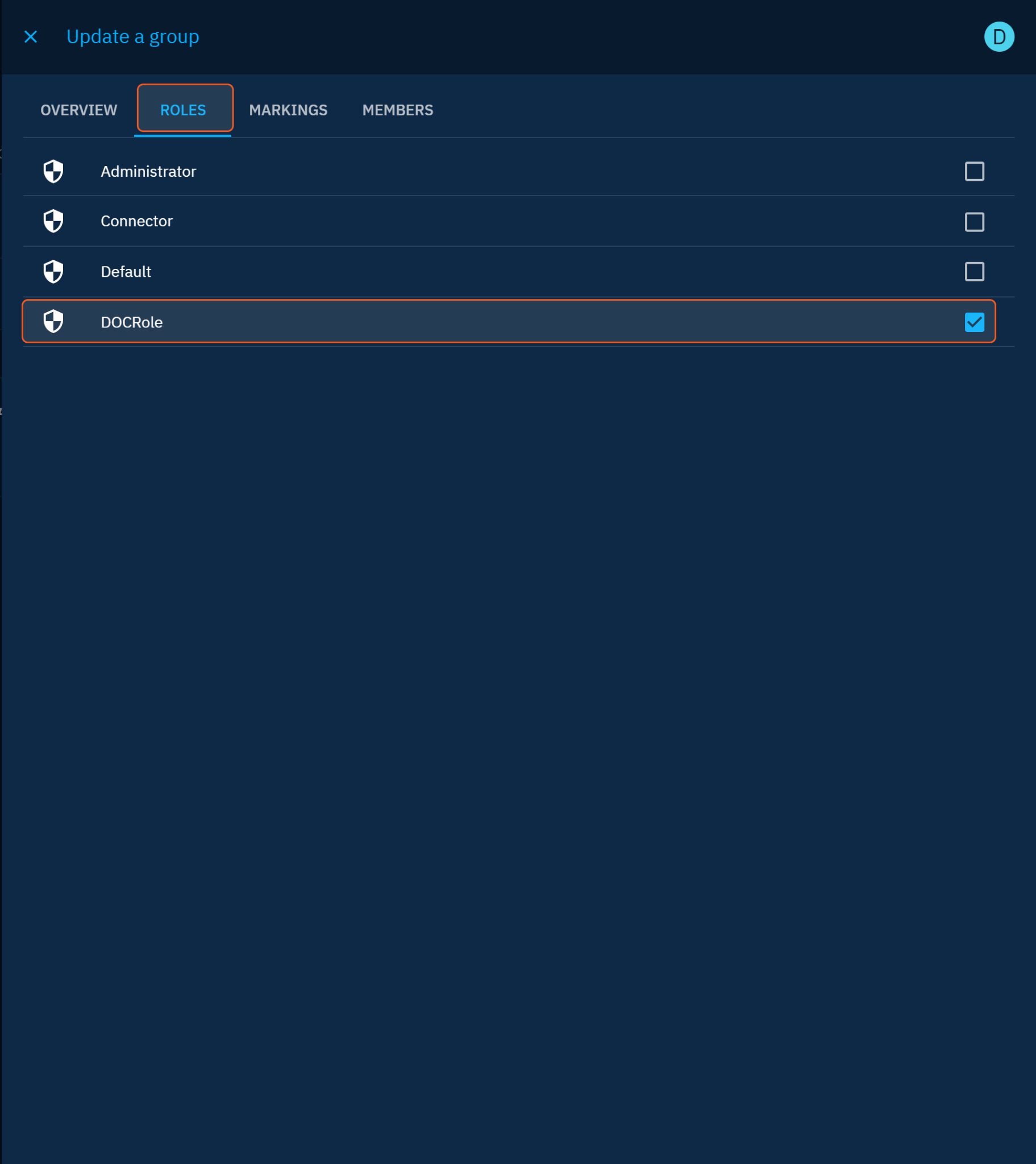Check the Default role checkbox
This screenshot has height=1164, width=1036.
coord(974,272)
